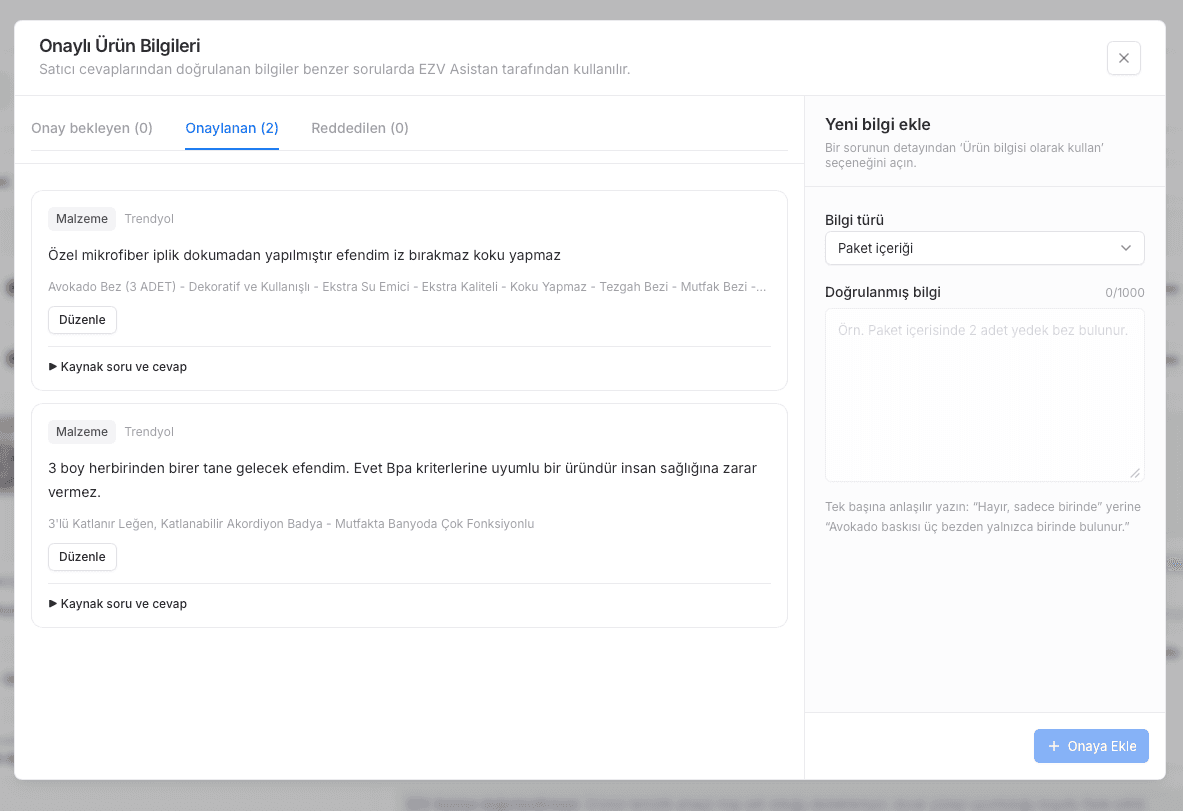This screenshot has width=1183, height=811.
Task: Grab the text area resize handle corner
Action: coord(1135,473)
